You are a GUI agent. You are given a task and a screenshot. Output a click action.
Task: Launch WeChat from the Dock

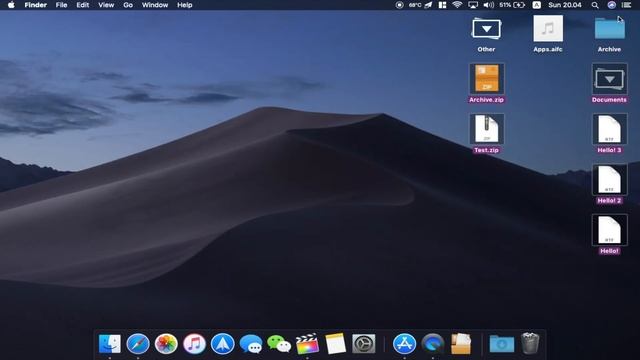click(279, 344)
